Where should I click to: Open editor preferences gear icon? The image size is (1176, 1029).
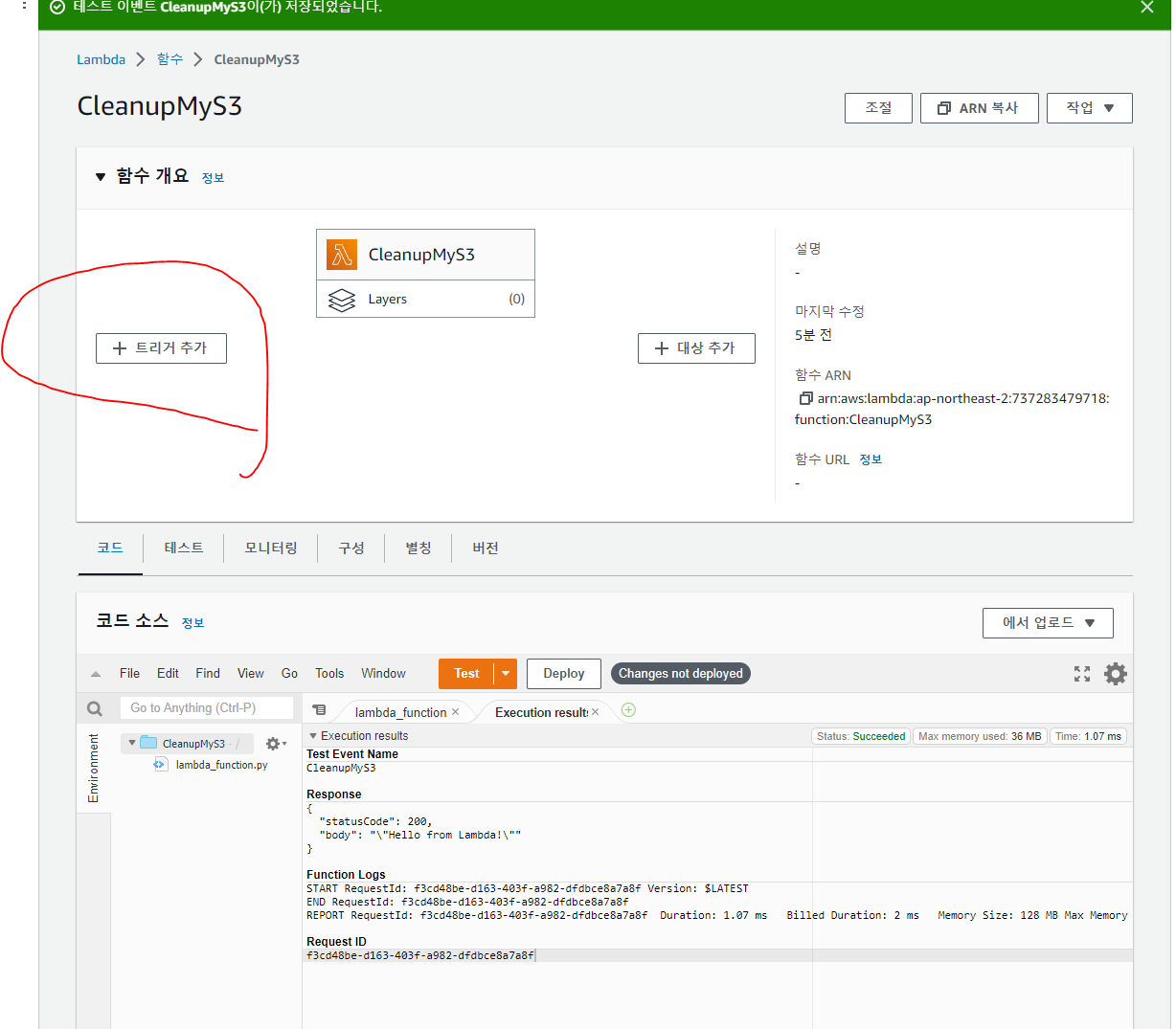pos(1116,674)
